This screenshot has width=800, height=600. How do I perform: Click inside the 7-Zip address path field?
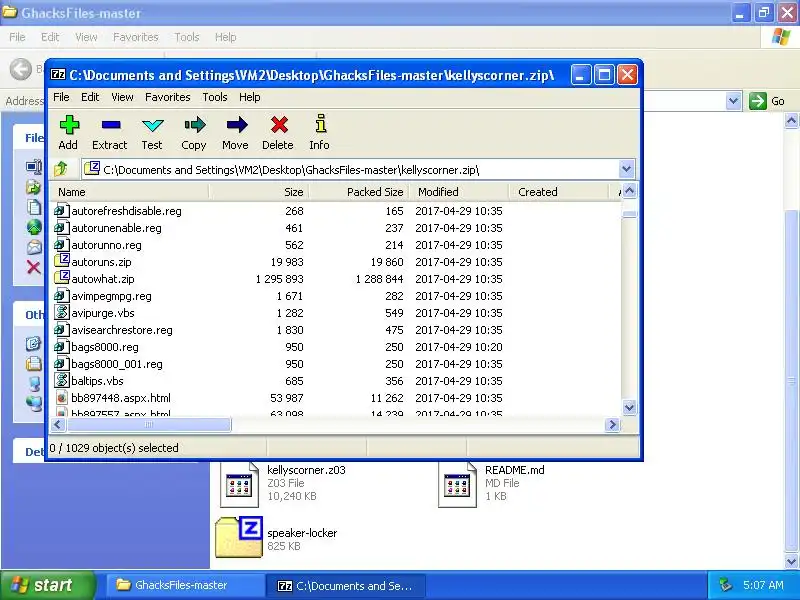pos(352,169)
